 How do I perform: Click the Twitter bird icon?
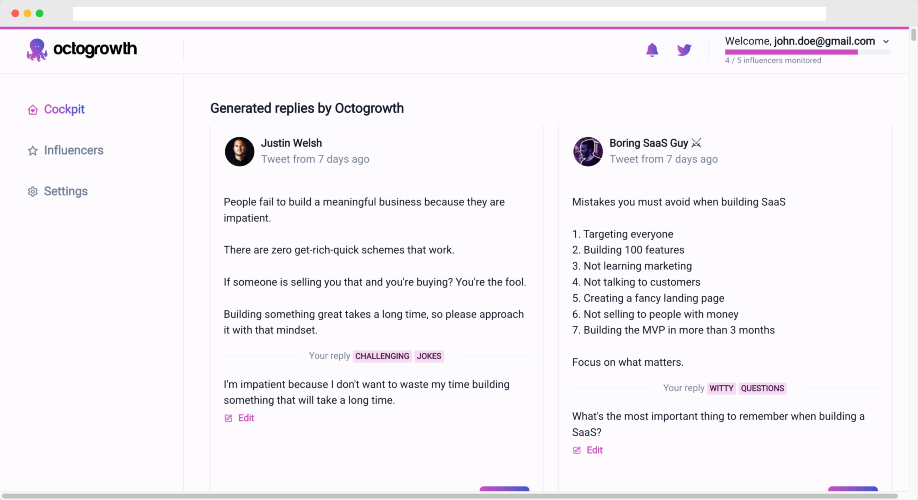tap(684, 50)
